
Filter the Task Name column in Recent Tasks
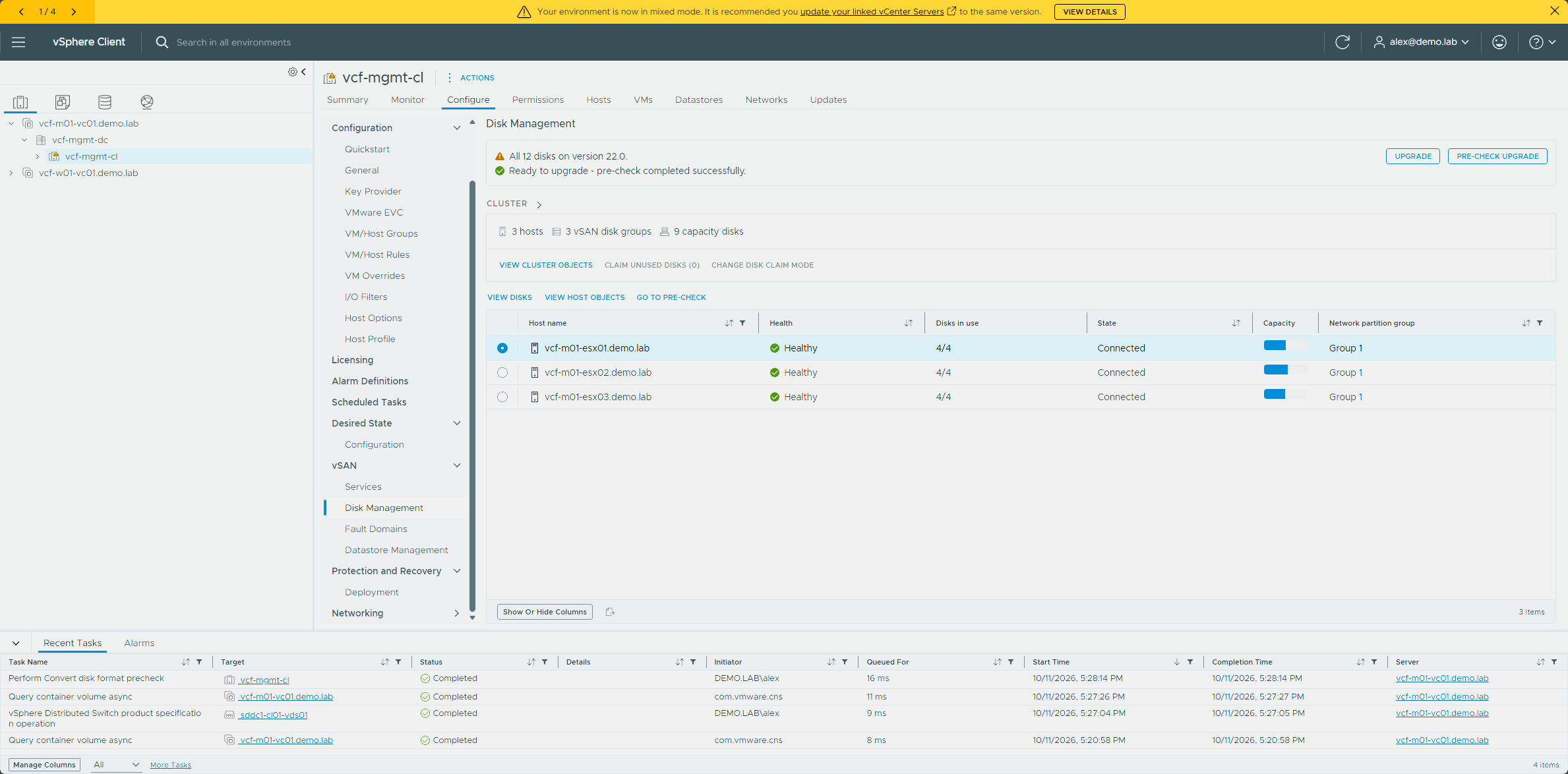click(x=199, y=662)
